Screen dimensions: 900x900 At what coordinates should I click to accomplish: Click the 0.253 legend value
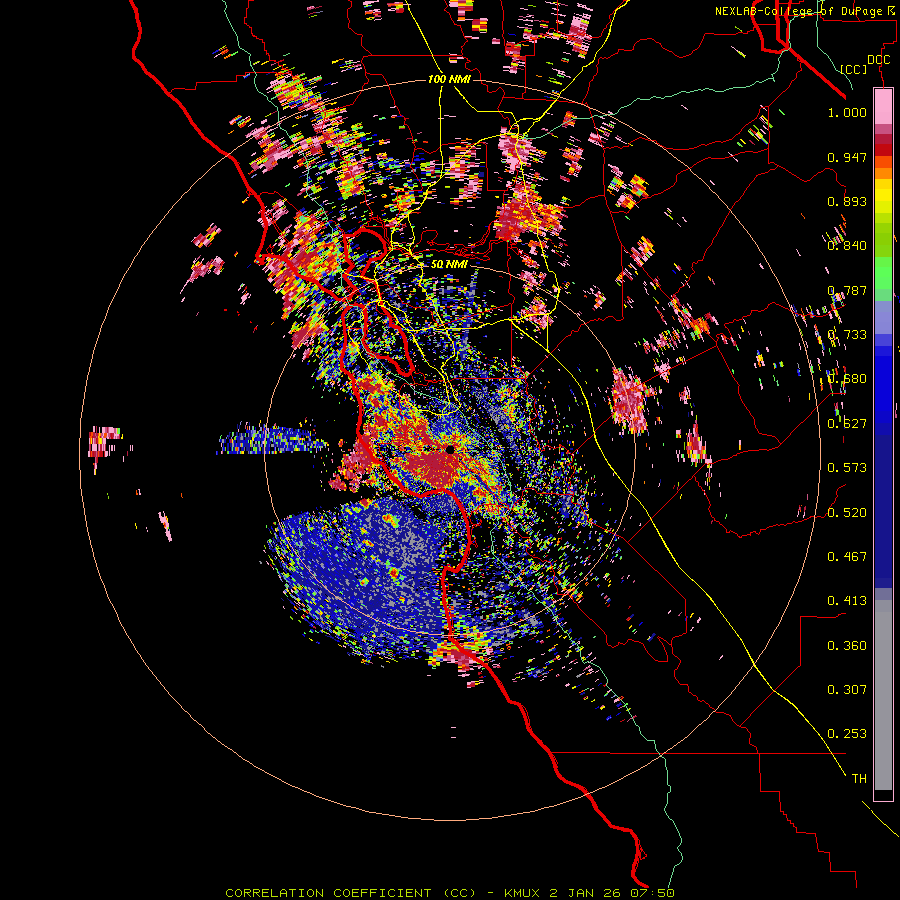click(847, 734)
